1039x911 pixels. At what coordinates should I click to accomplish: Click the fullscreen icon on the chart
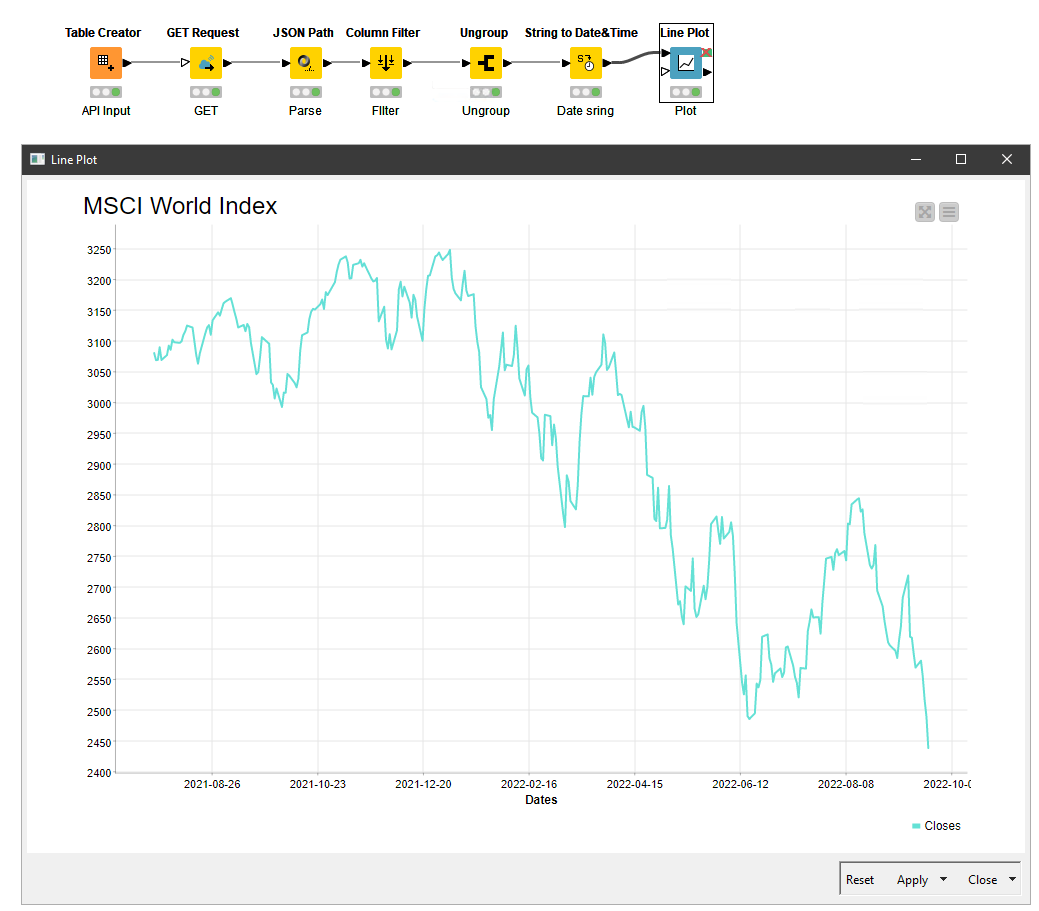click(924, 212)
